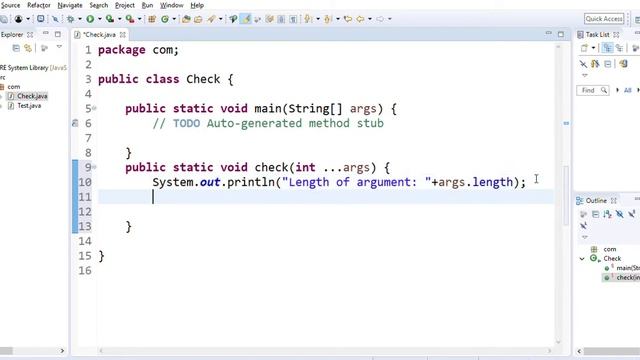Viewport: 640px width, 360px height.
Task: Select the check method in Outline
Action: [x=627, y=278]
